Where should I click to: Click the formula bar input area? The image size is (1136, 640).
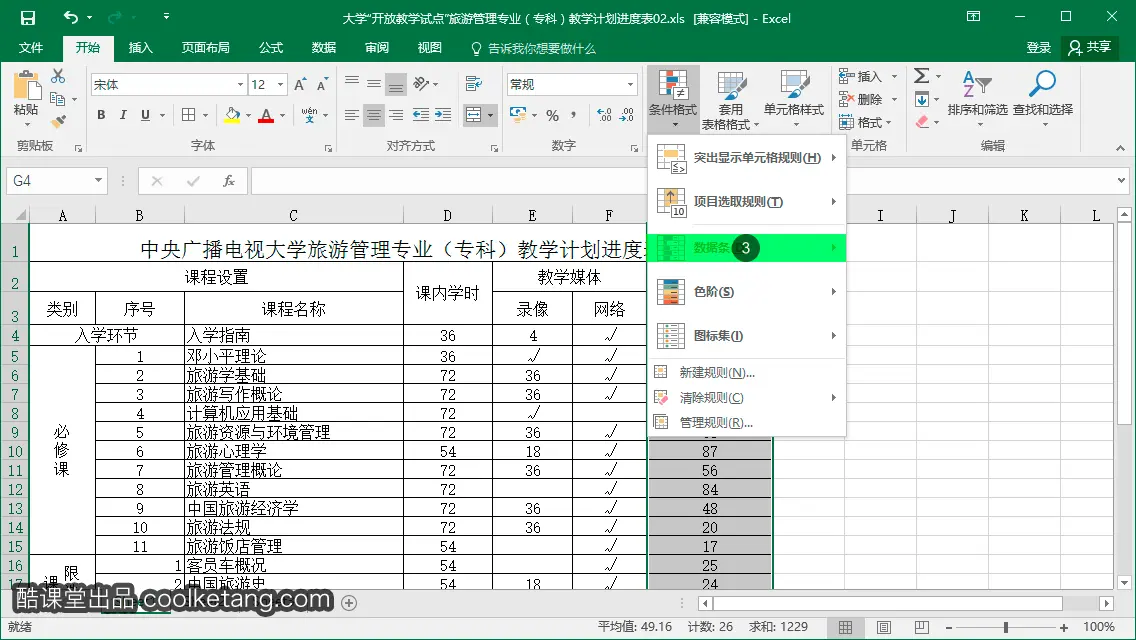(x=682, y=181)
